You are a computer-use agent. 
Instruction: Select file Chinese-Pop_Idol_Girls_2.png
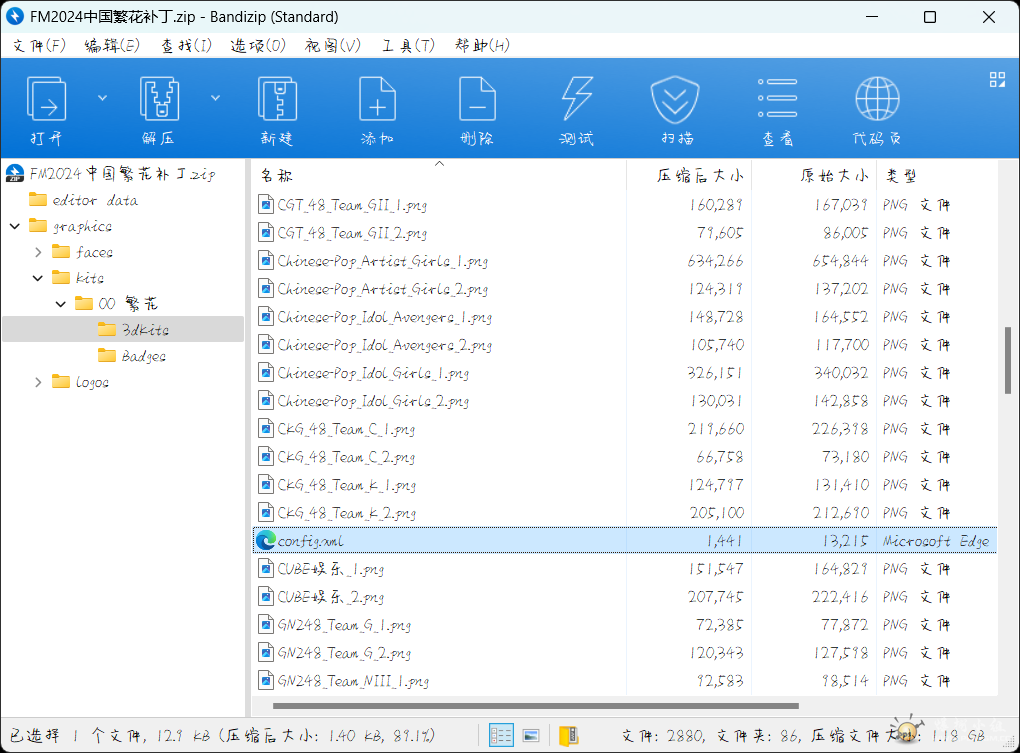pos(373,401)
